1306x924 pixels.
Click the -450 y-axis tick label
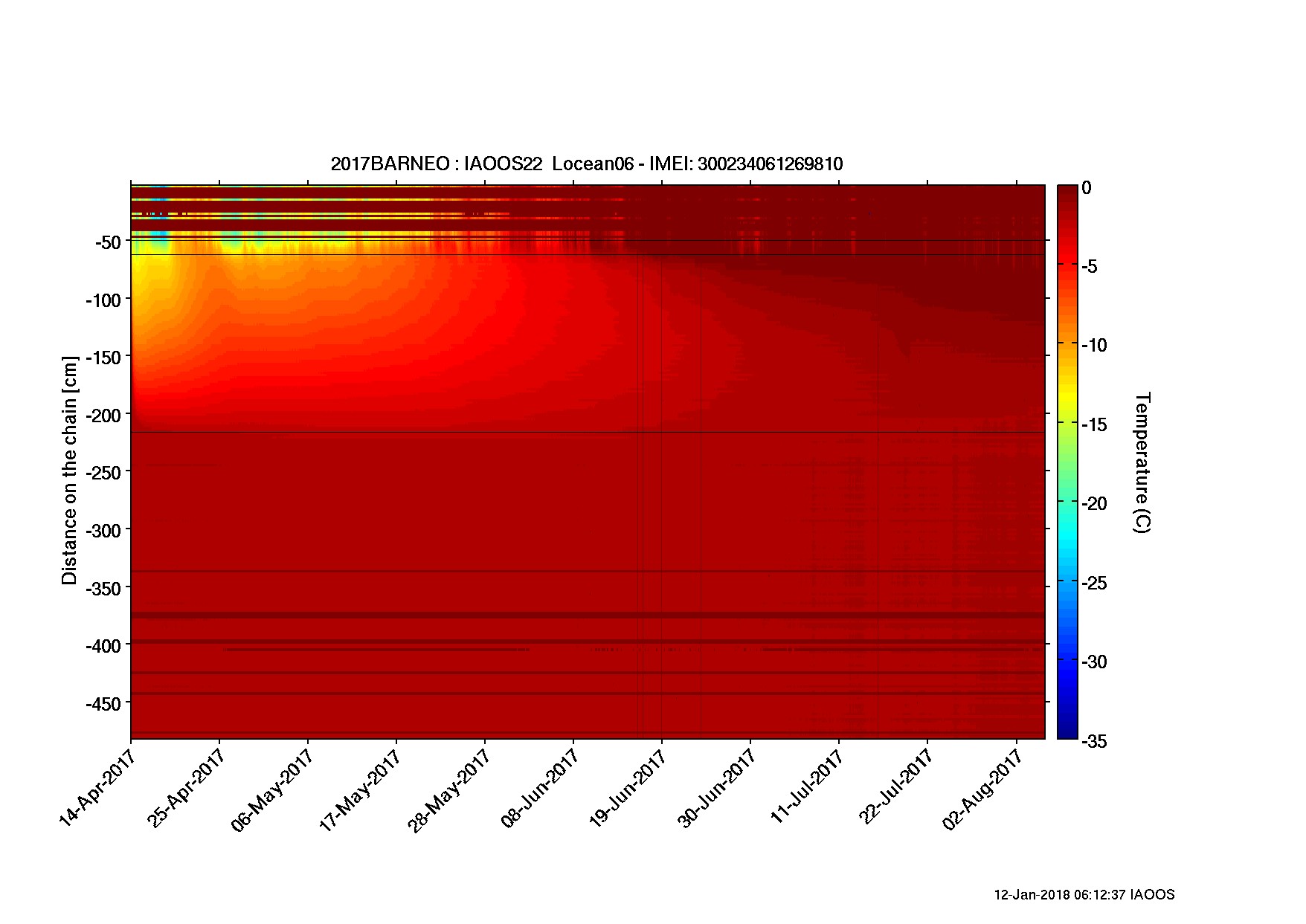[103, 703]
